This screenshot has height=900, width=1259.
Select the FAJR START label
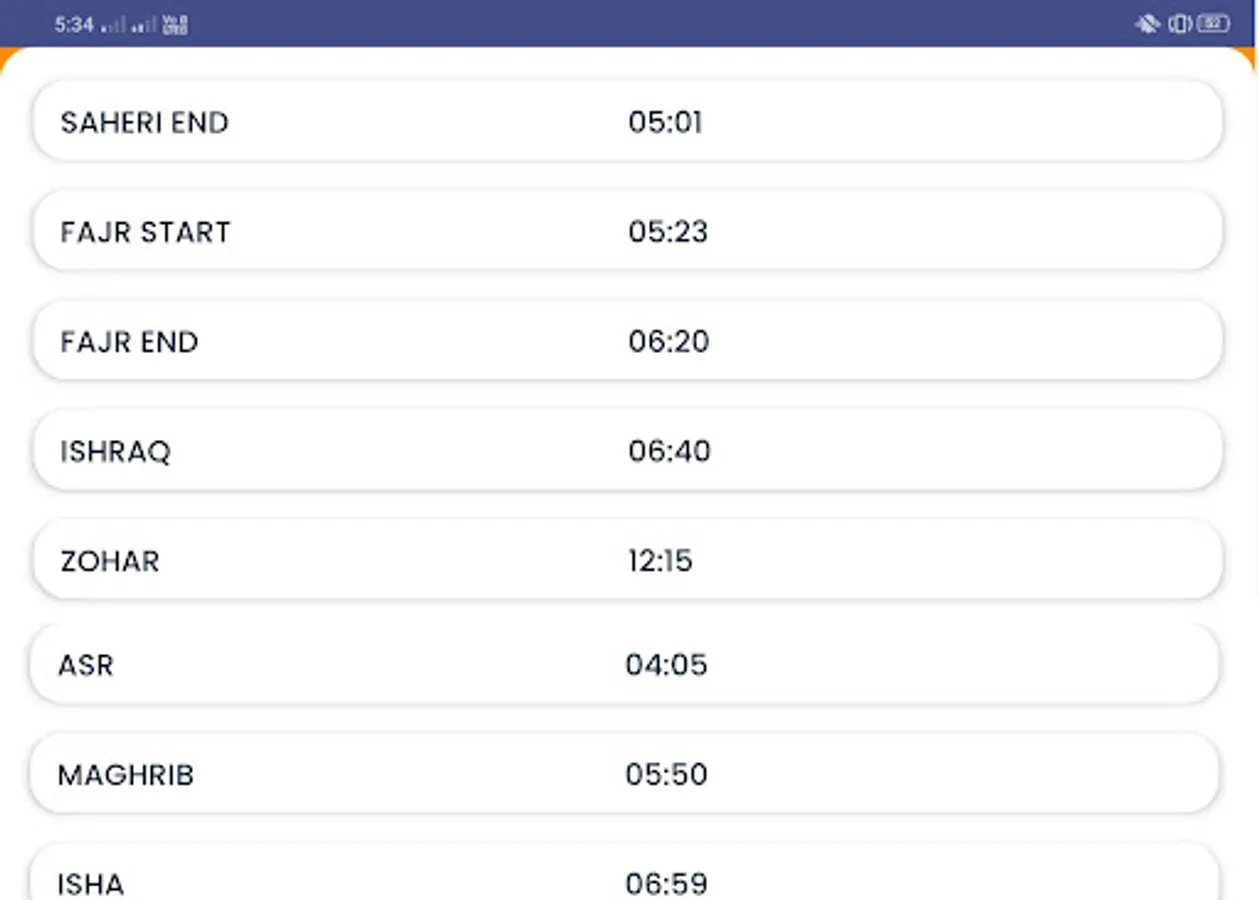[146, 232]
